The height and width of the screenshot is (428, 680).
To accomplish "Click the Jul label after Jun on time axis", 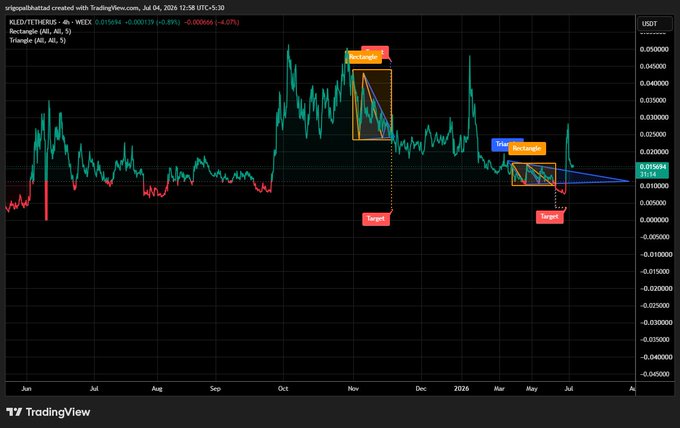I will (94, 389).
